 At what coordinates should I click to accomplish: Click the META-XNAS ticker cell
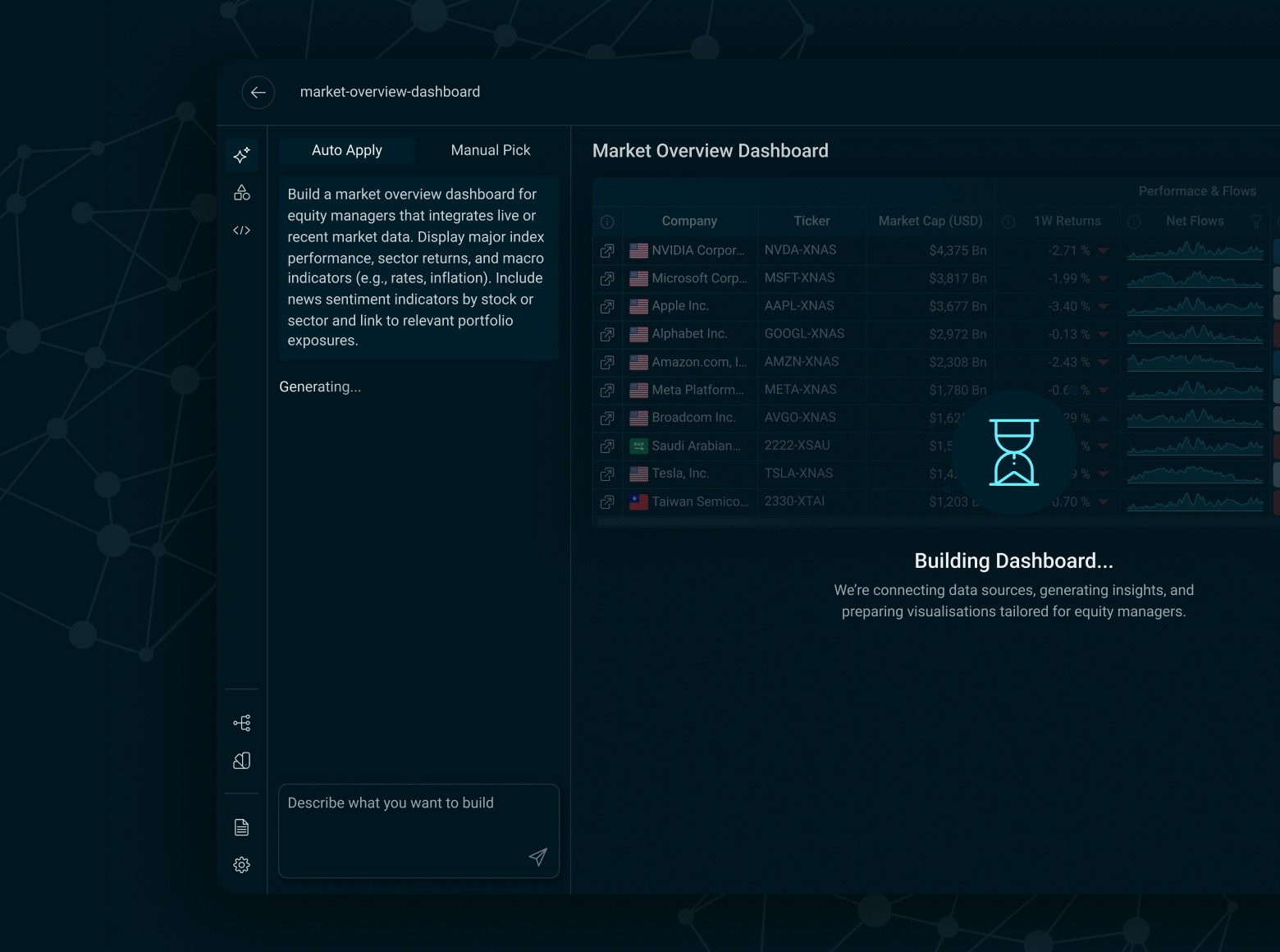[x=800, y=389]
